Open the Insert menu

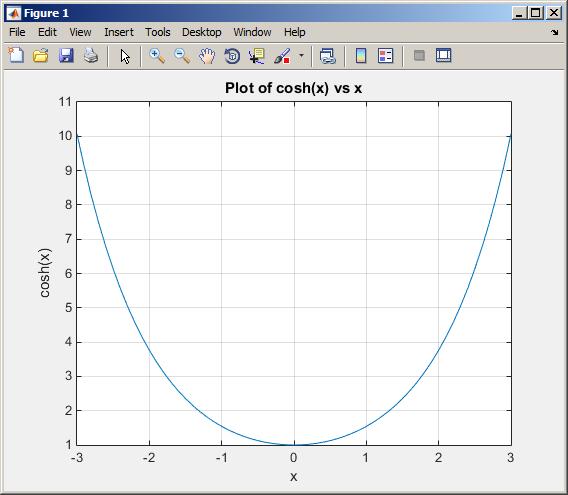[119, 32]
